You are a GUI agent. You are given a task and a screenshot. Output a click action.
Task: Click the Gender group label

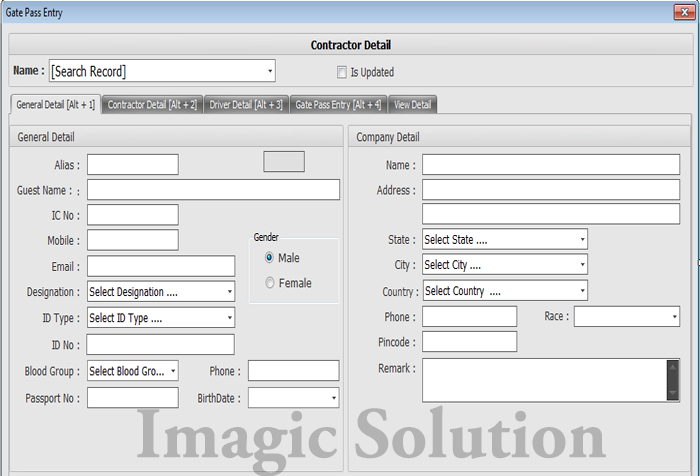(x=266, y=237)
